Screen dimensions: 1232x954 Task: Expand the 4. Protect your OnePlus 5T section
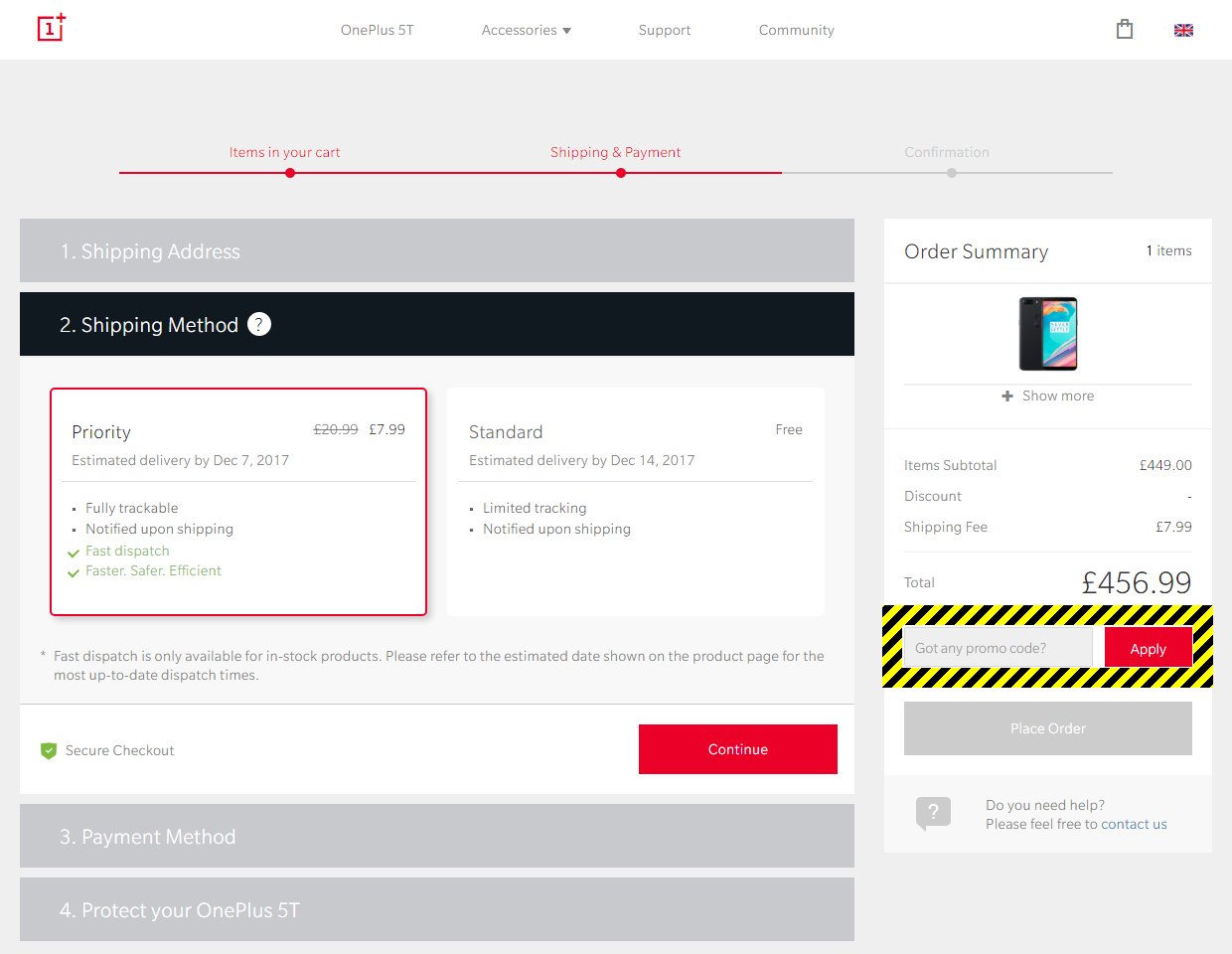pyautogui.click(x=437, y=909)
